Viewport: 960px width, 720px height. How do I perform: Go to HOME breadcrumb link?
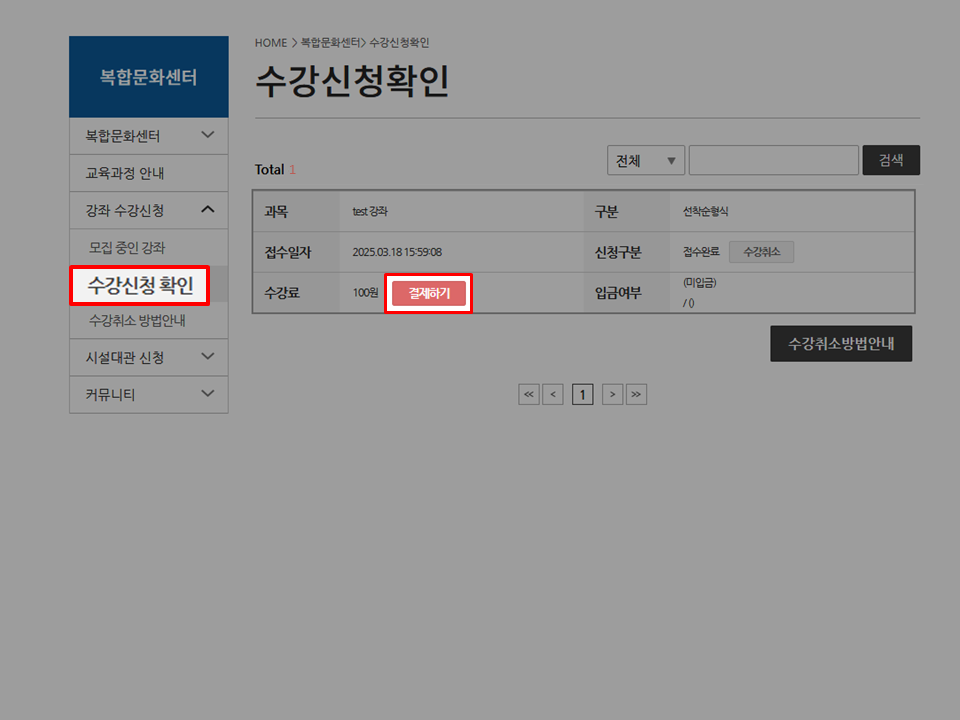[x=270, y=42]
